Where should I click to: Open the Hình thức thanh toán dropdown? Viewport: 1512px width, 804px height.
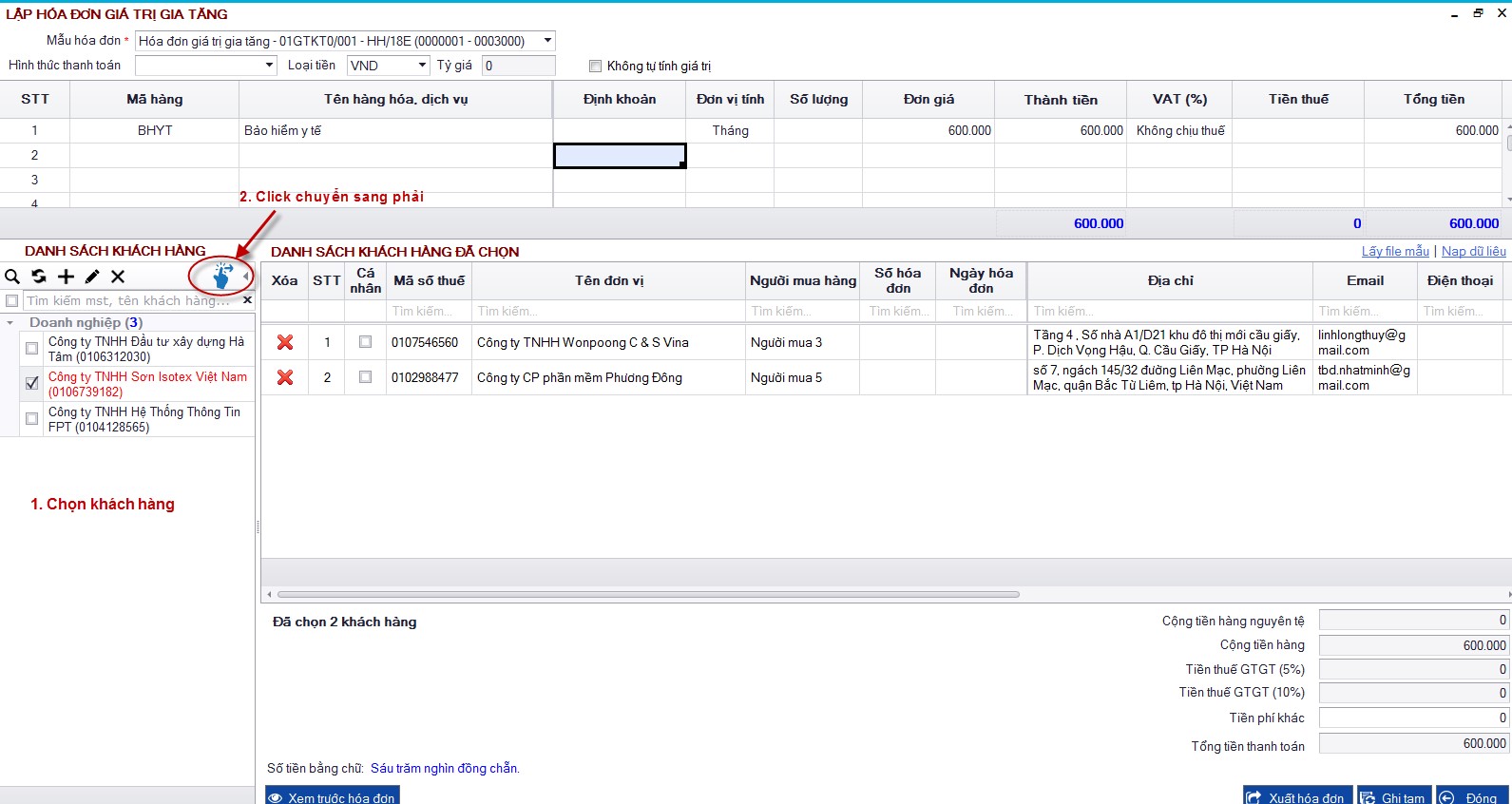pyautogui.click(x=269, y=66)
